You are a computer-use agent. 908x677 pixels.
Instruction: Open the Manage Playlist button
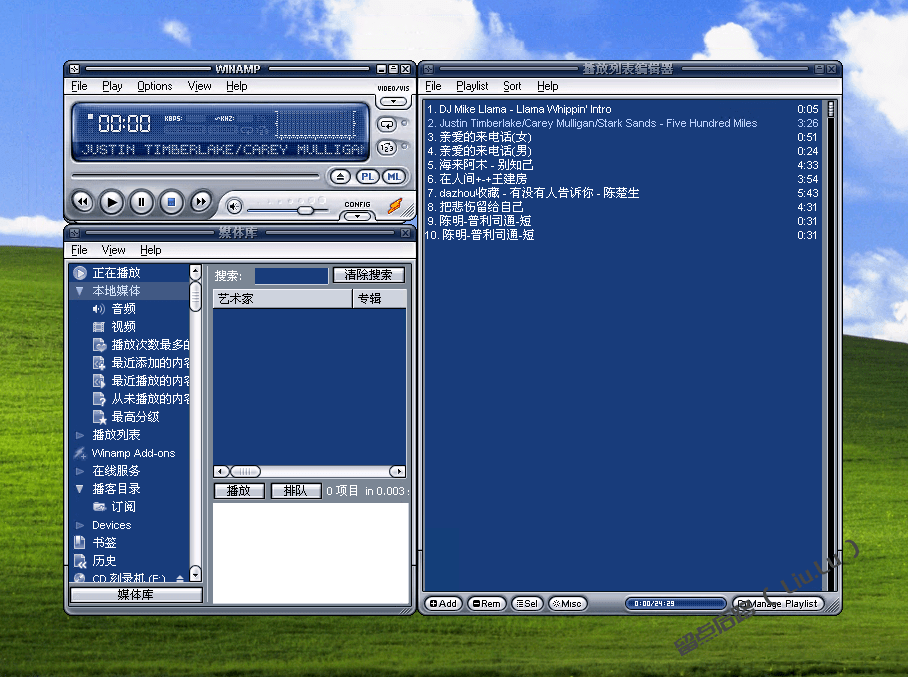coord(778,603)
